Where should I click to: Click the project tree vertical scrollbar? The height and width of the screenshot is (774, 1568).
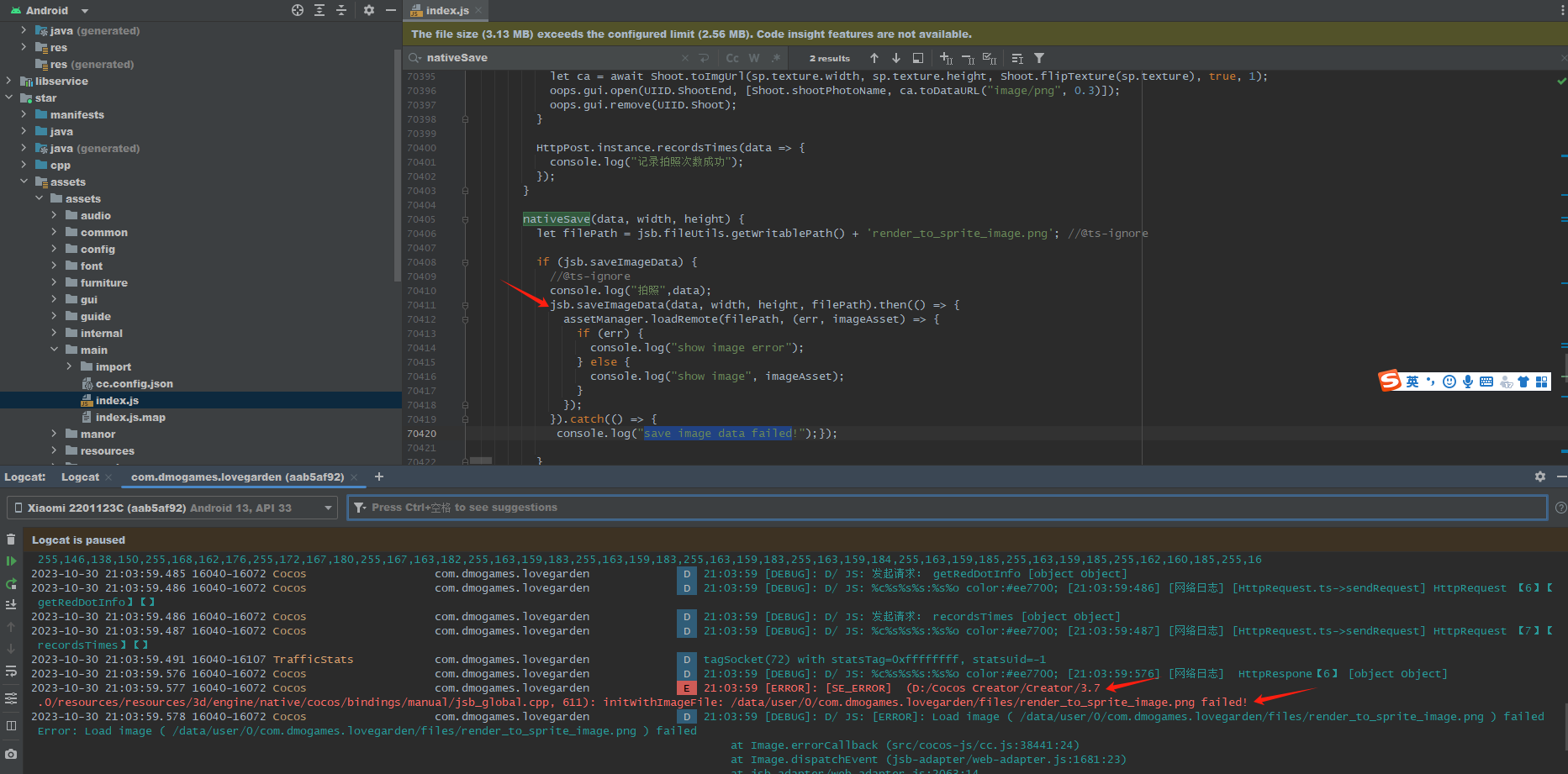[x=398, y=166]
